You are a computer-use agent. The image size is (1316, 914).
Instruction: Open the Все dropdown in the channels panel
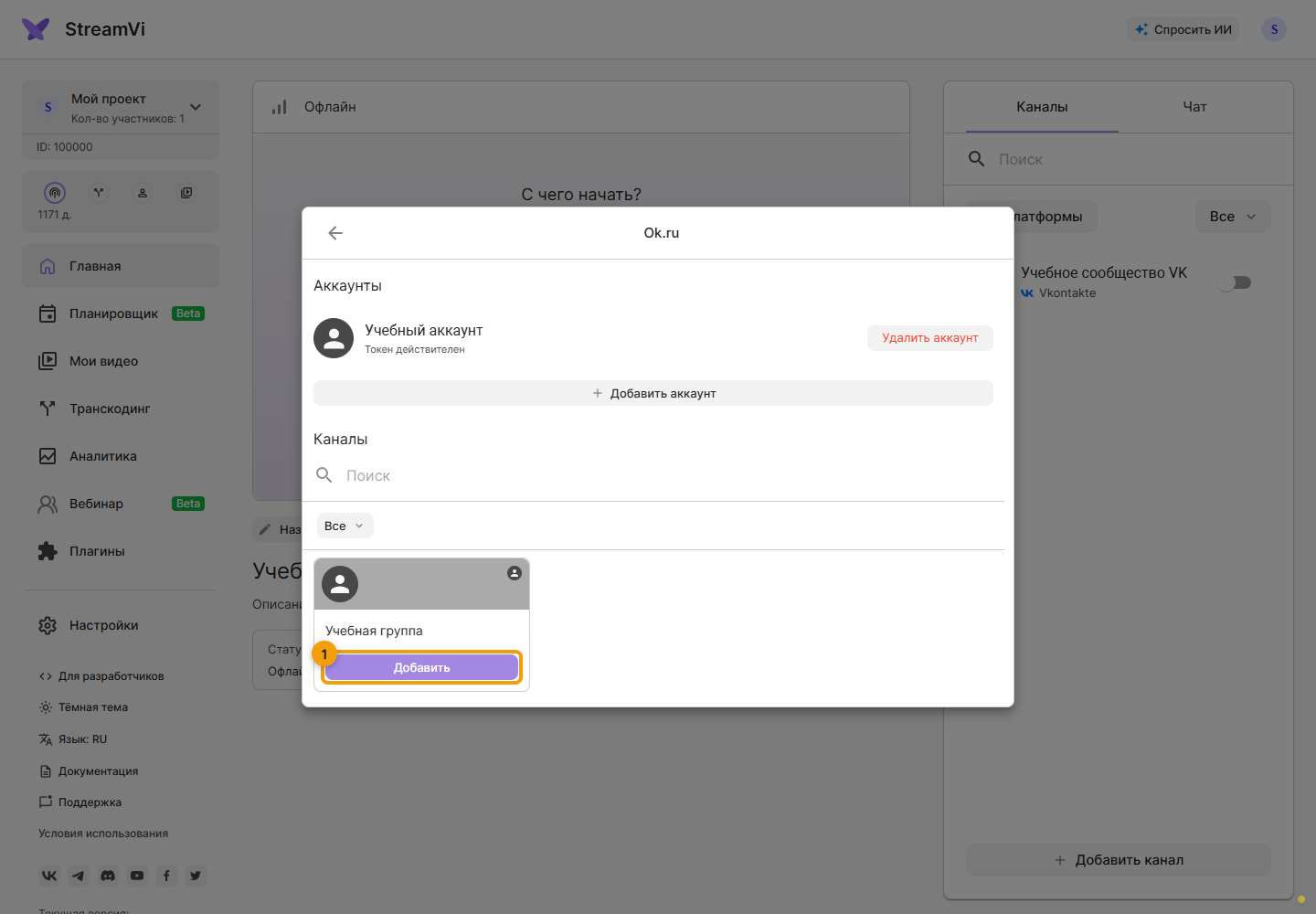pyautogui.click(x=1233, y=217)
